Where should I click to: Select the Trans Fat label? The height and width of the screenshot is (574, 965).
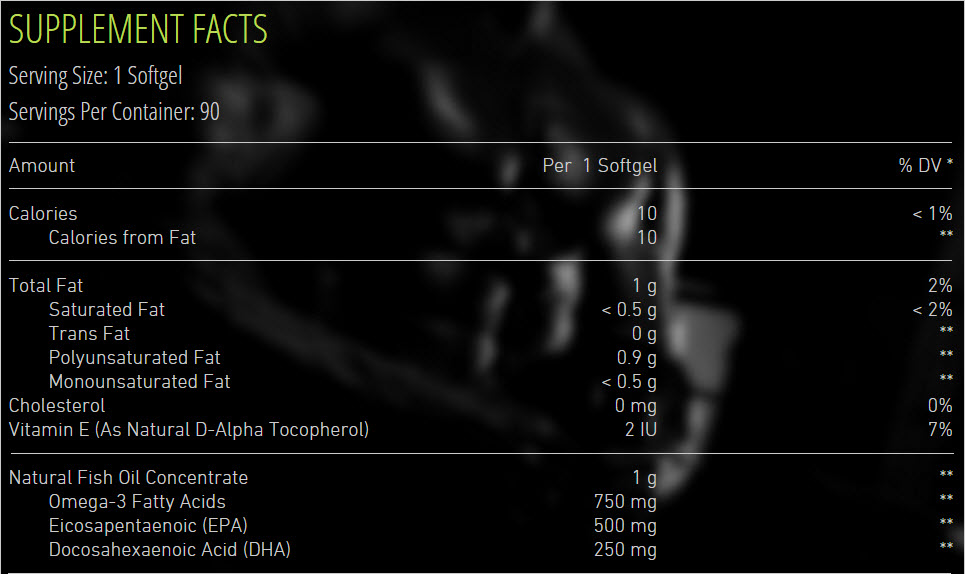point(89,334)
